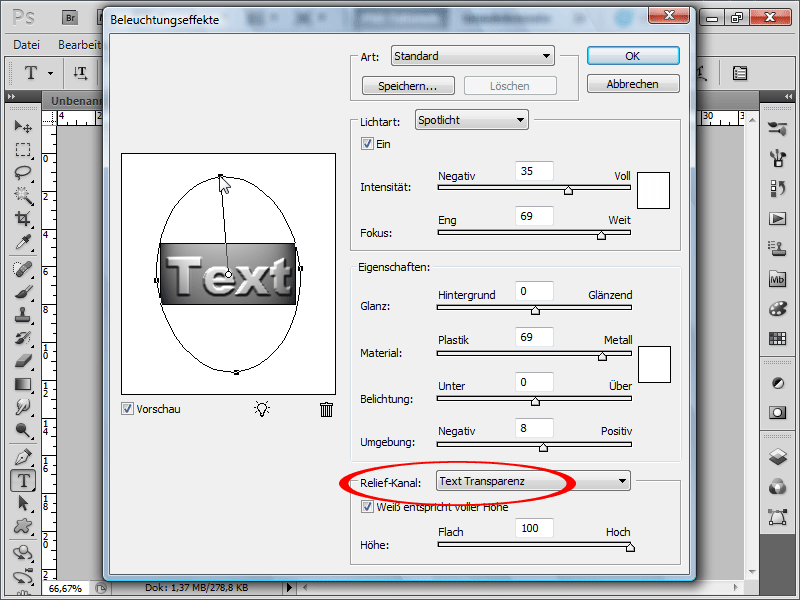
Task: Collapse the right panel dock arrows
Action: [789, 96]
